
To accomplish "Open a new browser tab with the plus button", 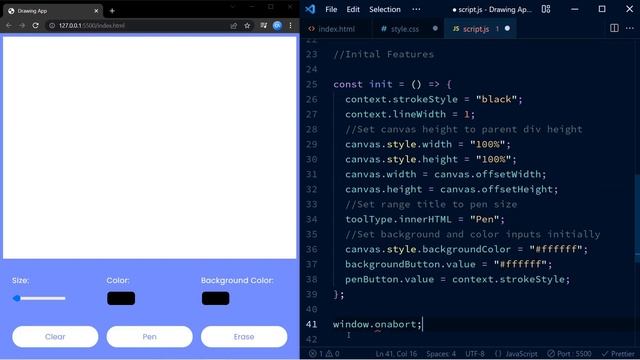I will click(112, 11).
